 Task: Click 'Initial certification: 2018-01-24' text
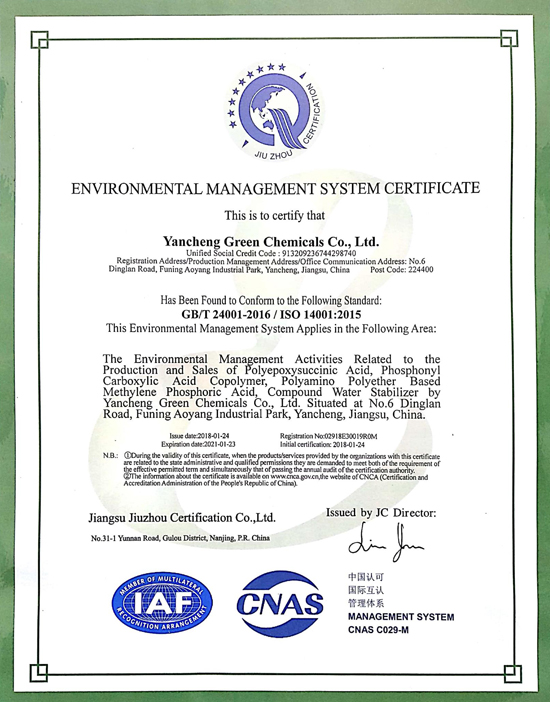(x=322, y=444)
